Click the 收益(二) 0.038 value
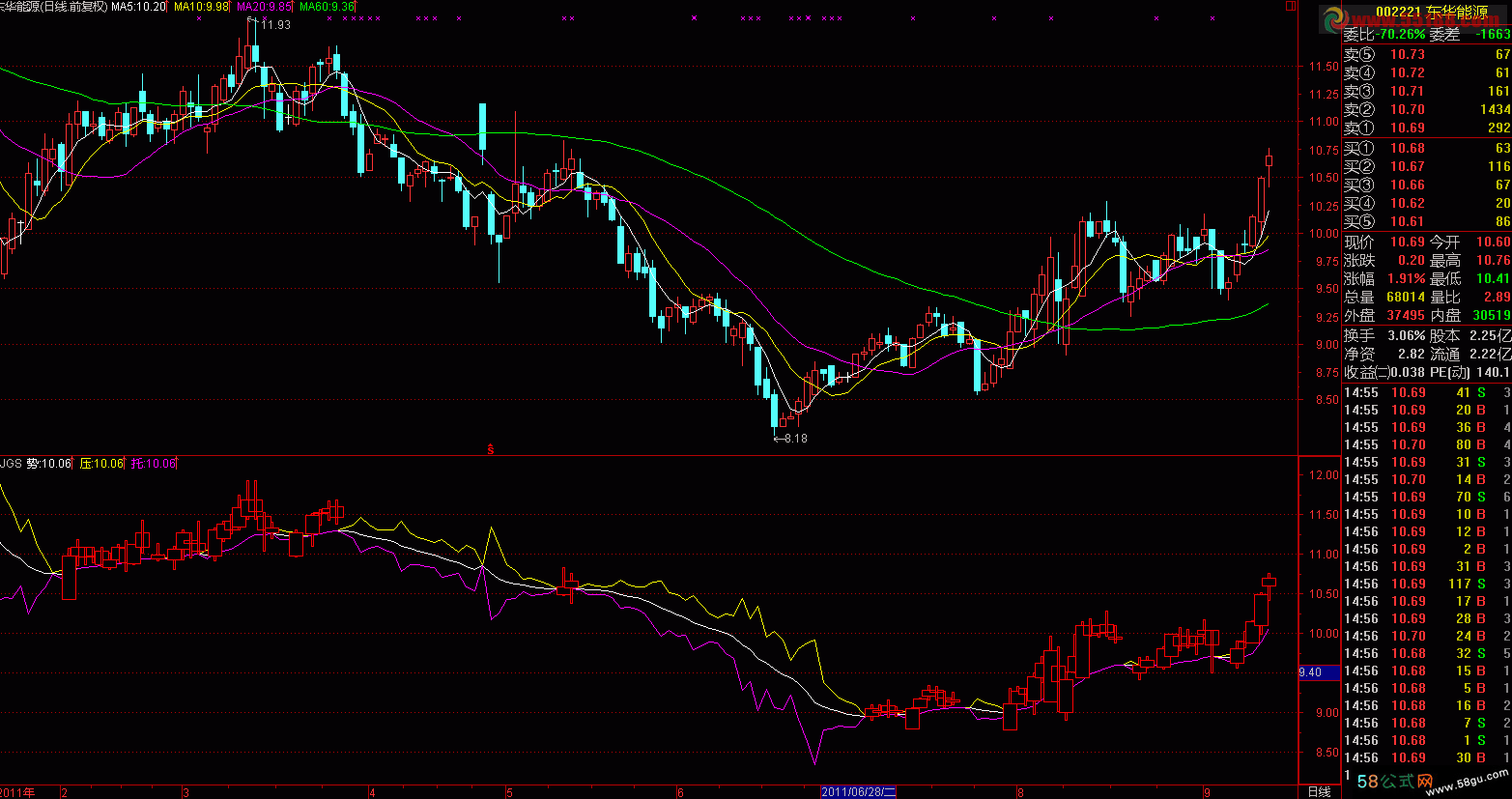Viewport: 1512px width, 799px height. [x=1407, y=372]
